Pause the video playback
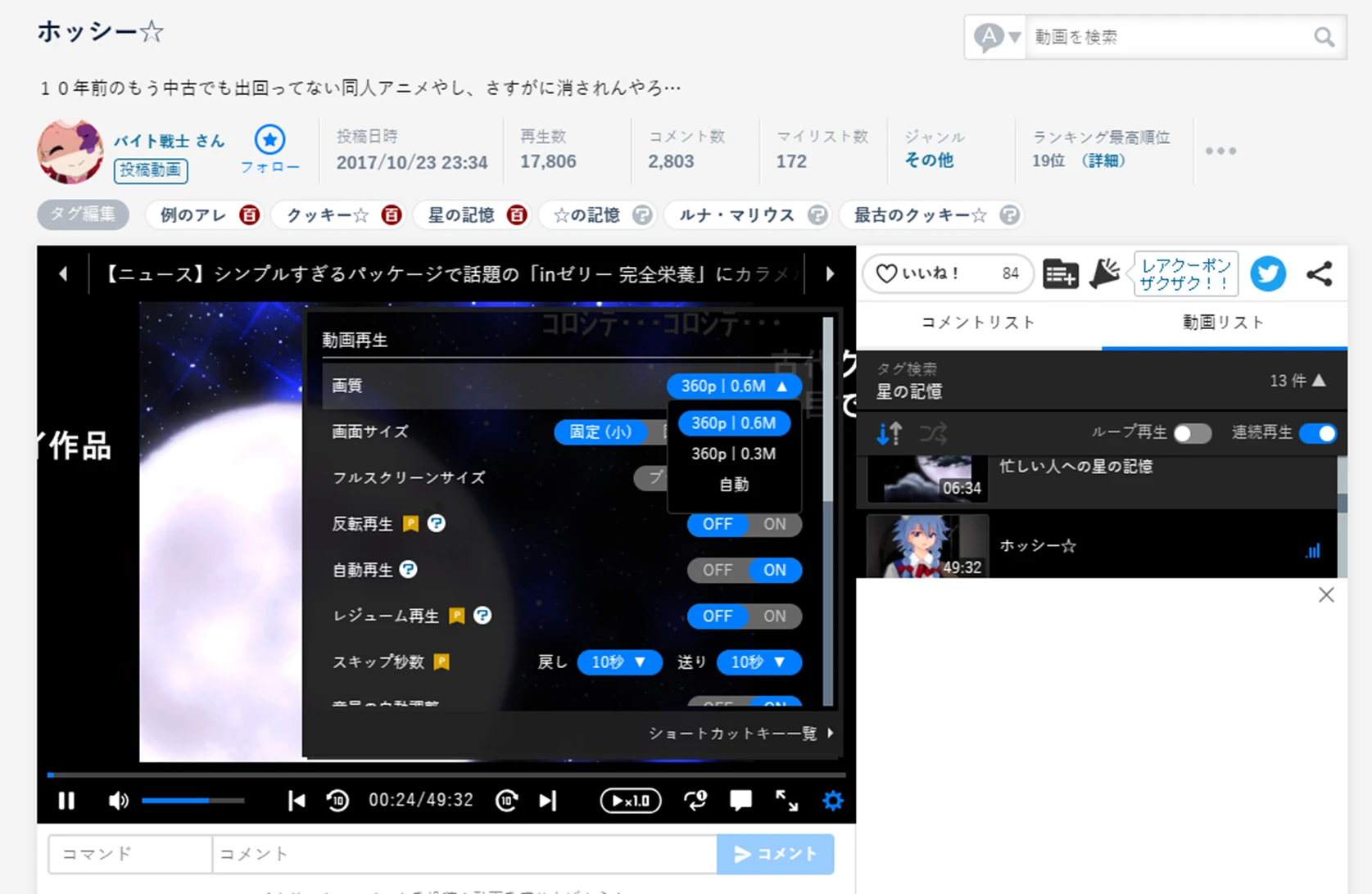Image resolution: width=1372 pixels, height=894 pixels. (x=66, y=800)
